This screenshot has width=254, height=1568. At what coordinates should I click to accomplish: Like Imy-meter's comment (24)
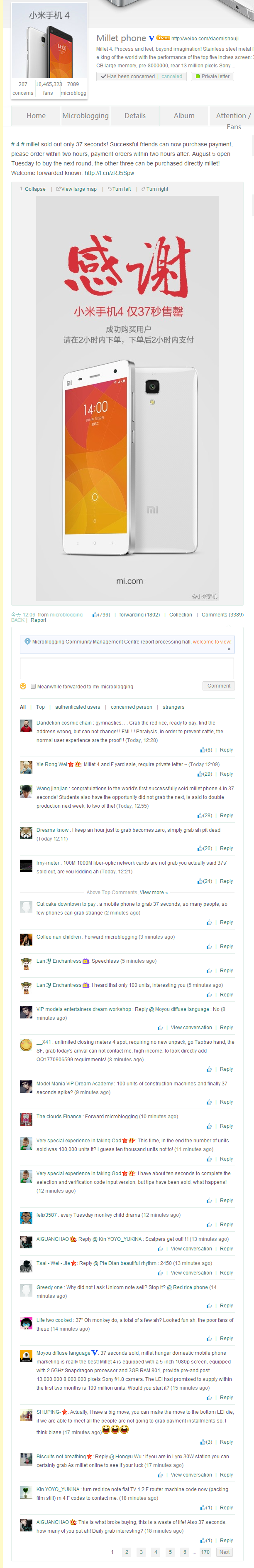point(205,881)
